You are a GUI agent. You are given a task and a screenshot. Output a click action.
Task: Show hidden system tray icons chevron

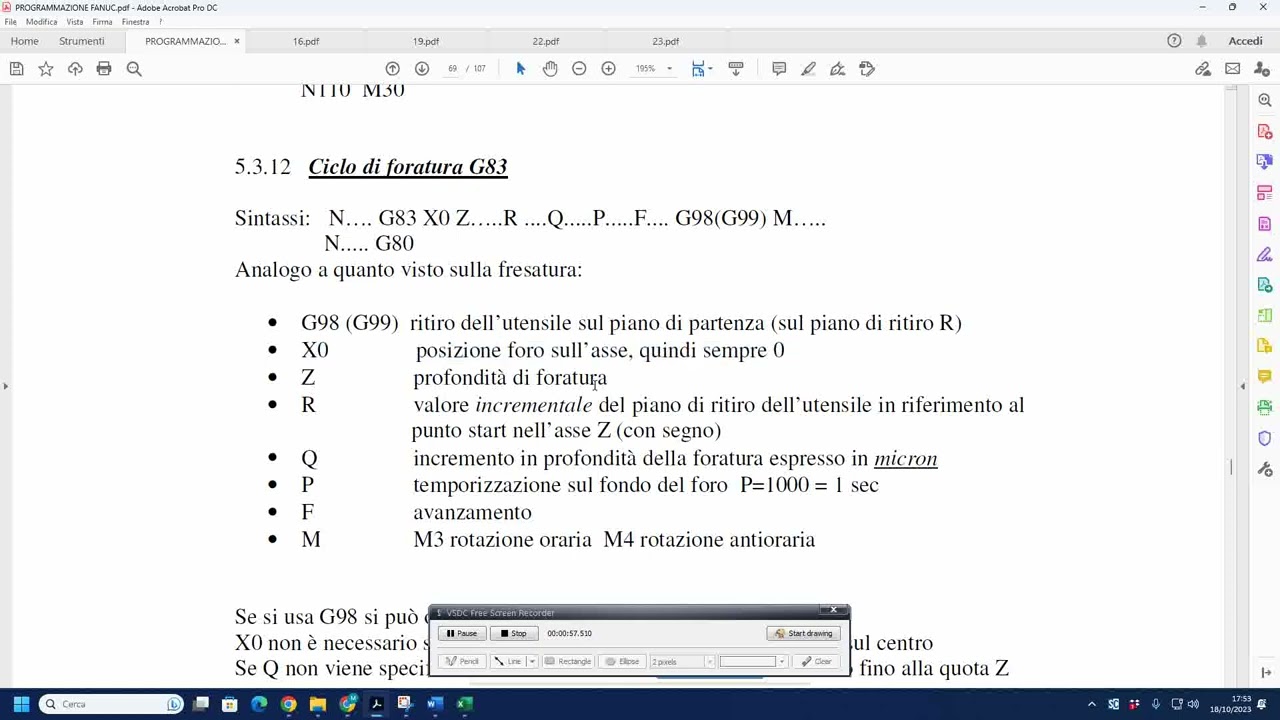click(1091, 704)
